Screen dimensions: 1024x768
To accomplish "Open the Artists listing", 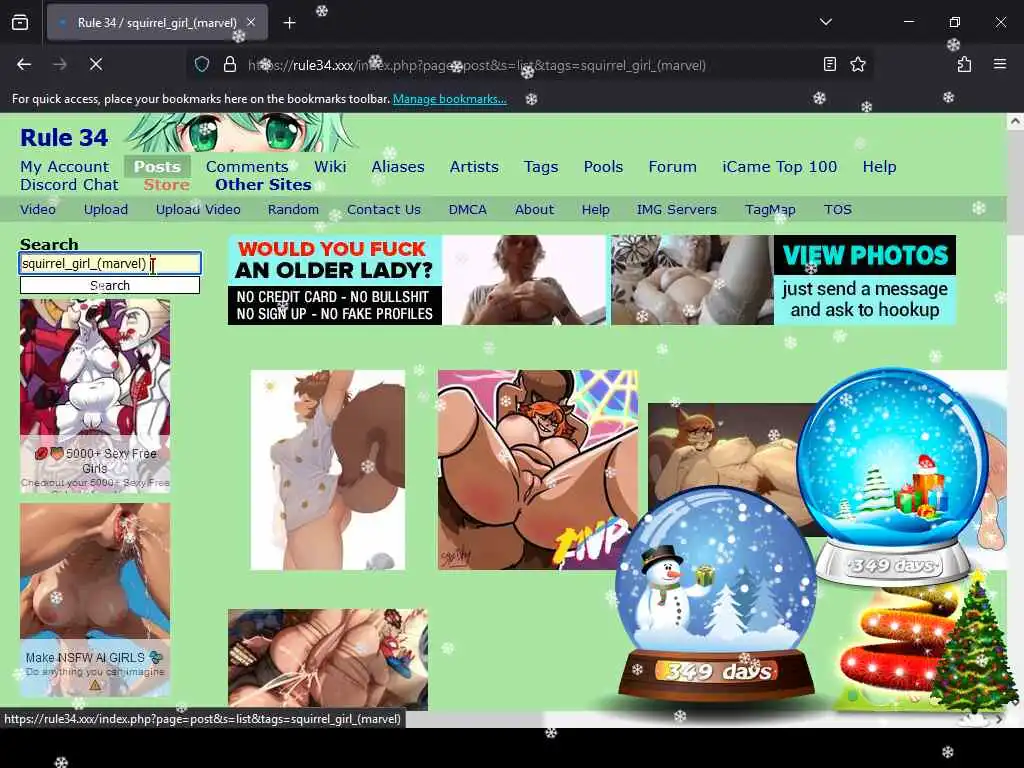I will click(474, 167).
